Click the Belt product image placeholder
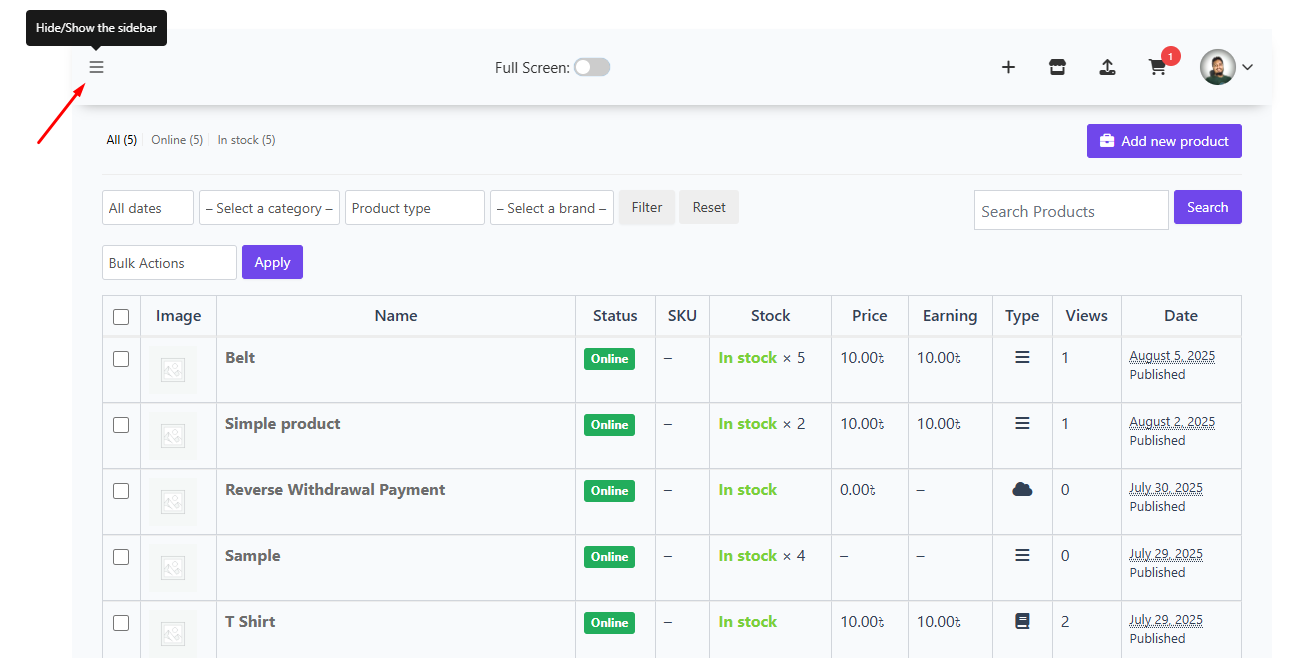The image size is (1311, 658). [173, 370]
